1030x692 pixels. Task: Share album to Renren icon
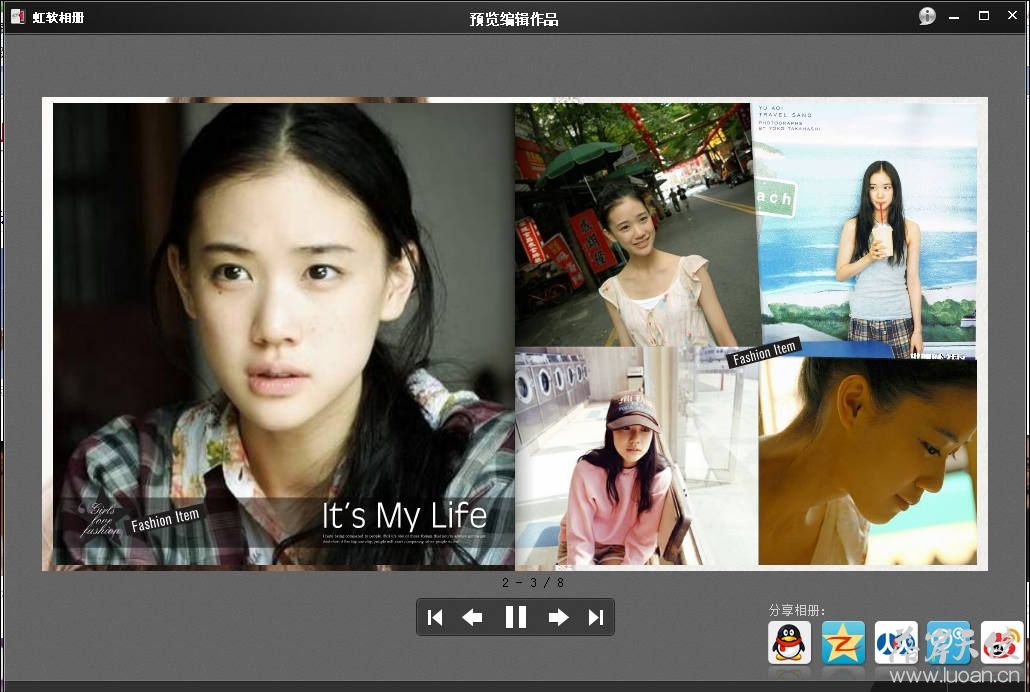896,642
